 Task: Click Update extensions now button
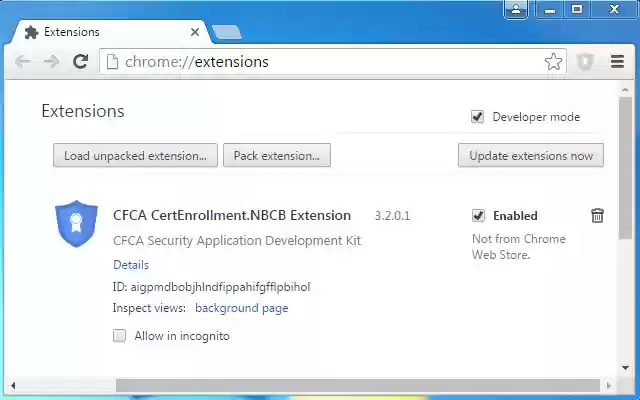[x=531, y=155]
